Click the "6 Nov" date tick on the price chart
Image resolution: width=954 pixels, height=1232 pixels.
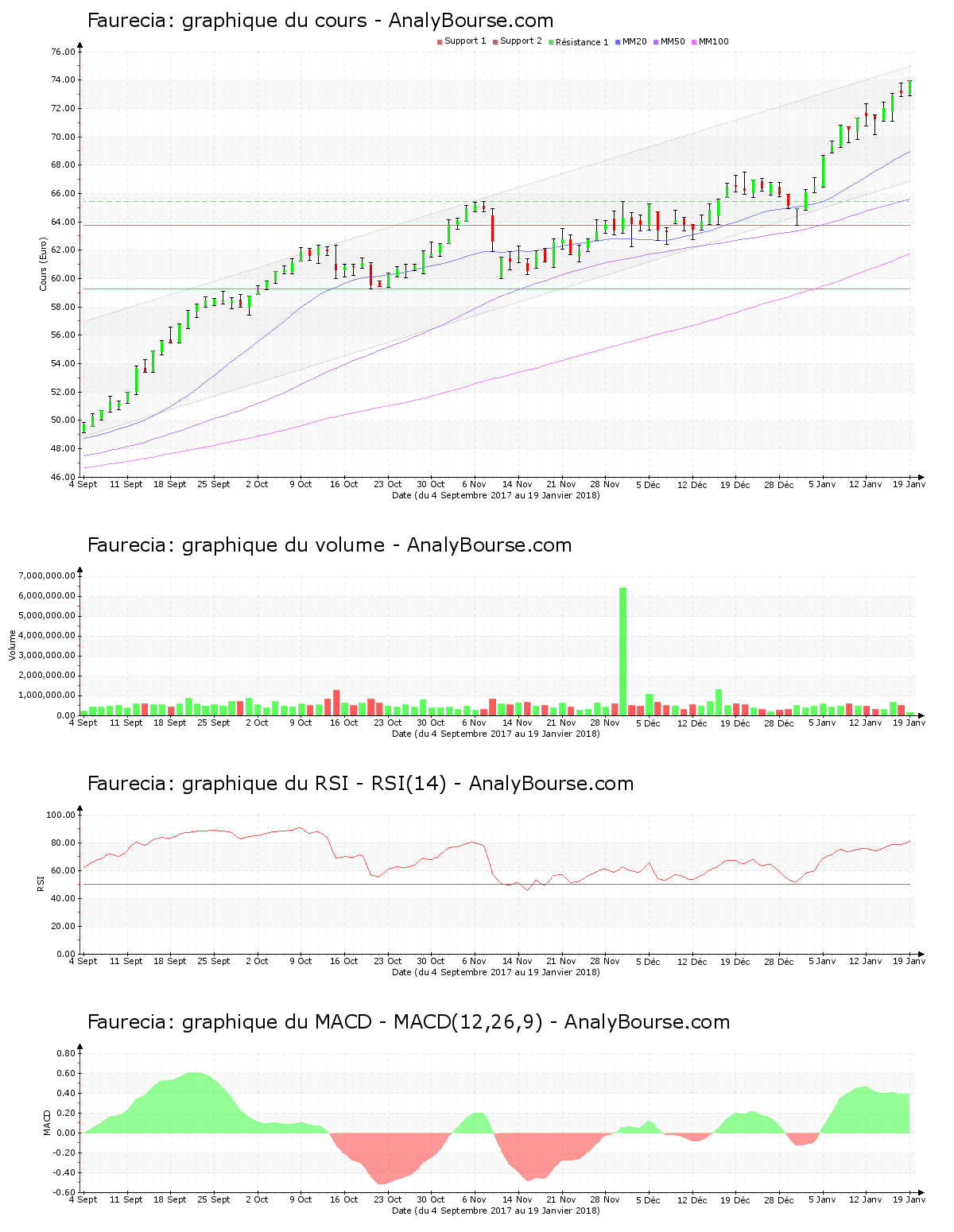click(474, 484)
